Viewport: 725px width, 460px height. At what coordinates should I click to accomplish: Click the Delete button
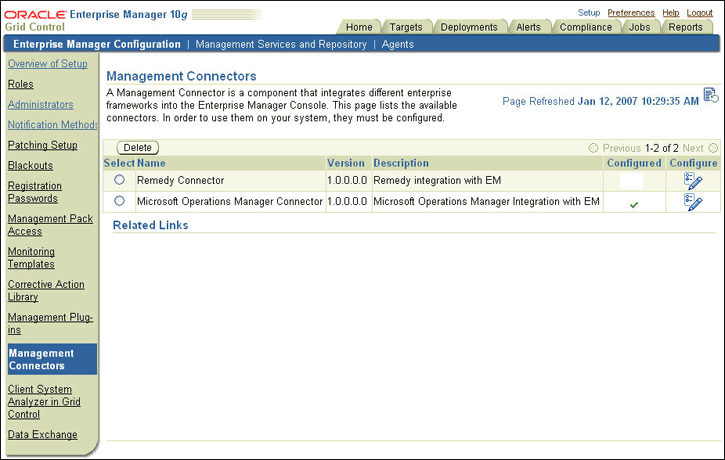pyautogui.click(x=137, y=147)
